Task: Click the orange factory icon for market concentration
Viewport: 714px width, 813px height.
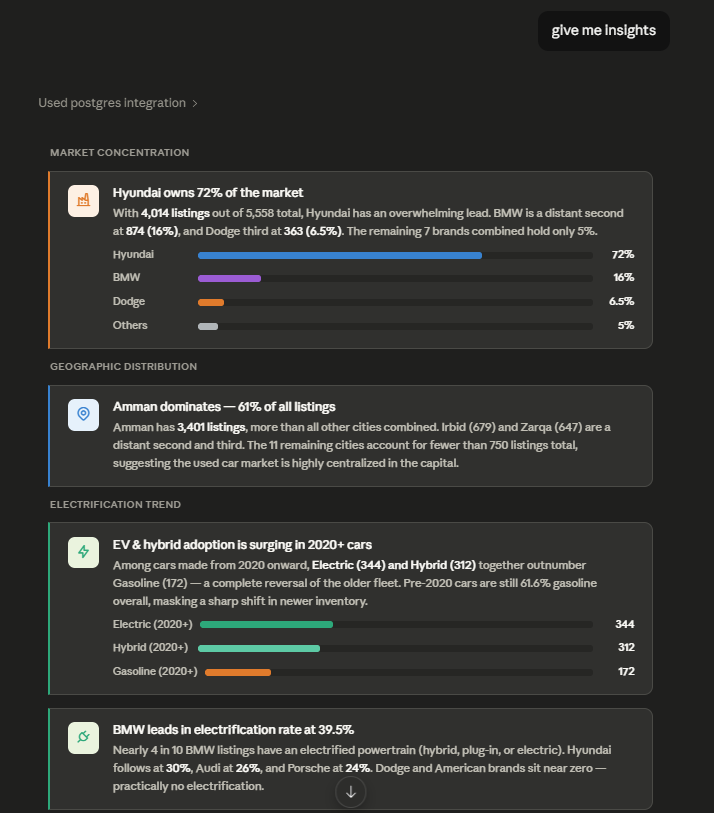Action: coord(83,201)
